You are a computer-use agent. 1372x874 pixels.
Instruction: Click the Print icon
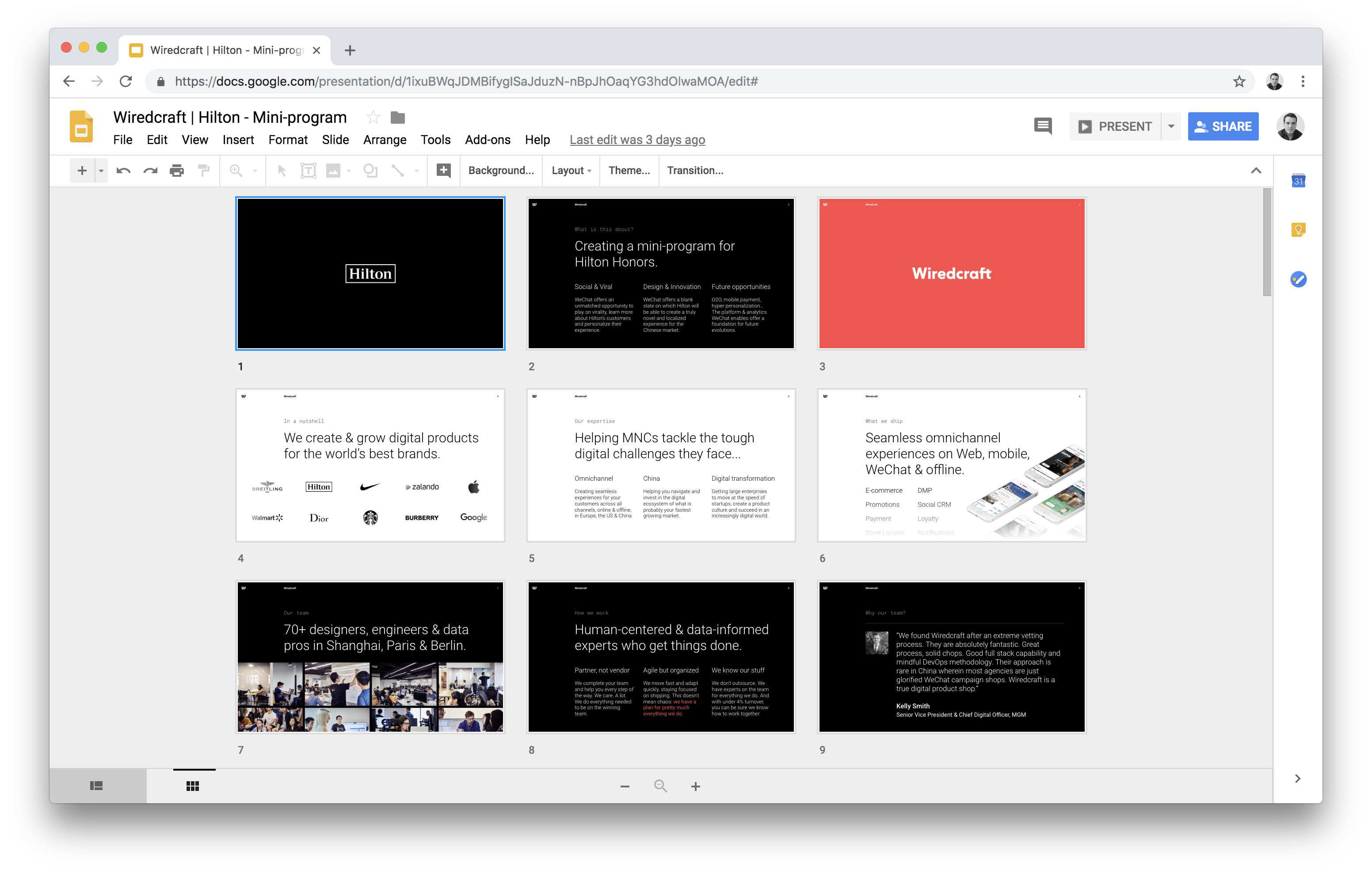pos(177,171)
